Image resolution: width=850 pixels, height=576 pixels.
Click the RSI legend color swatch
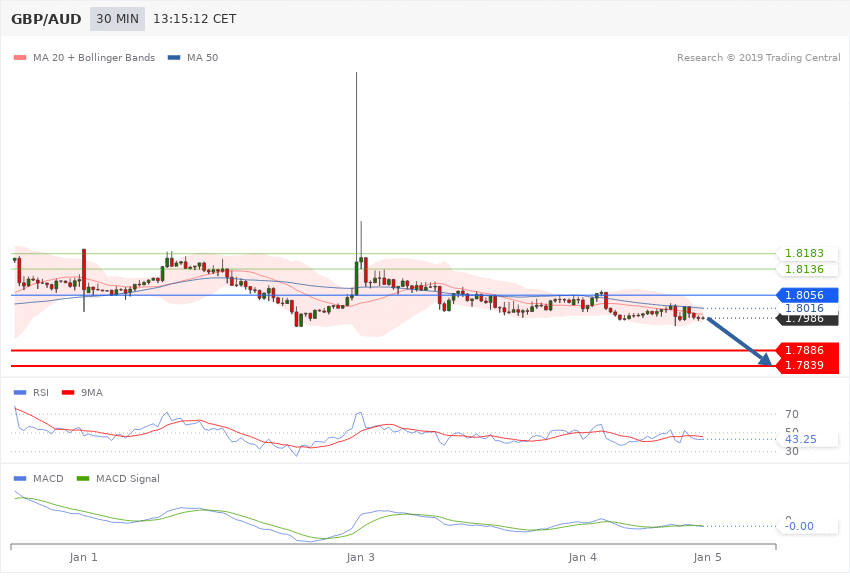pos(20,392)
